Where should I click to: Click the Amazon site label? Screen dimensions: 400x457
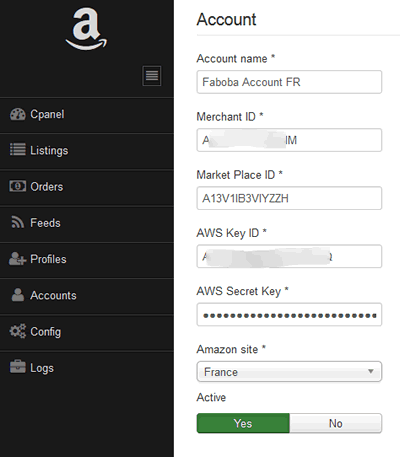[x=231, y=349]
